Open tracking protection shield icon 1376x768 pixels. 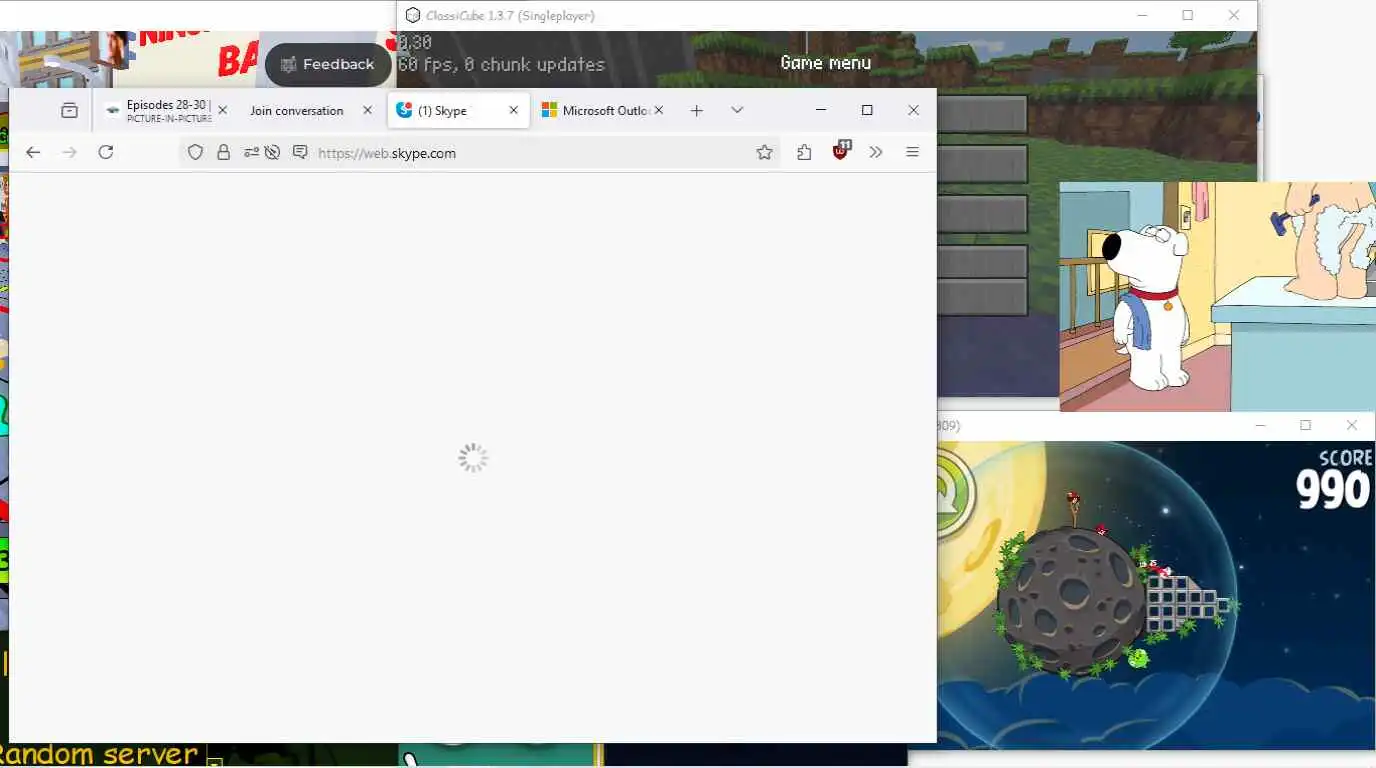[x=196, y=152]
